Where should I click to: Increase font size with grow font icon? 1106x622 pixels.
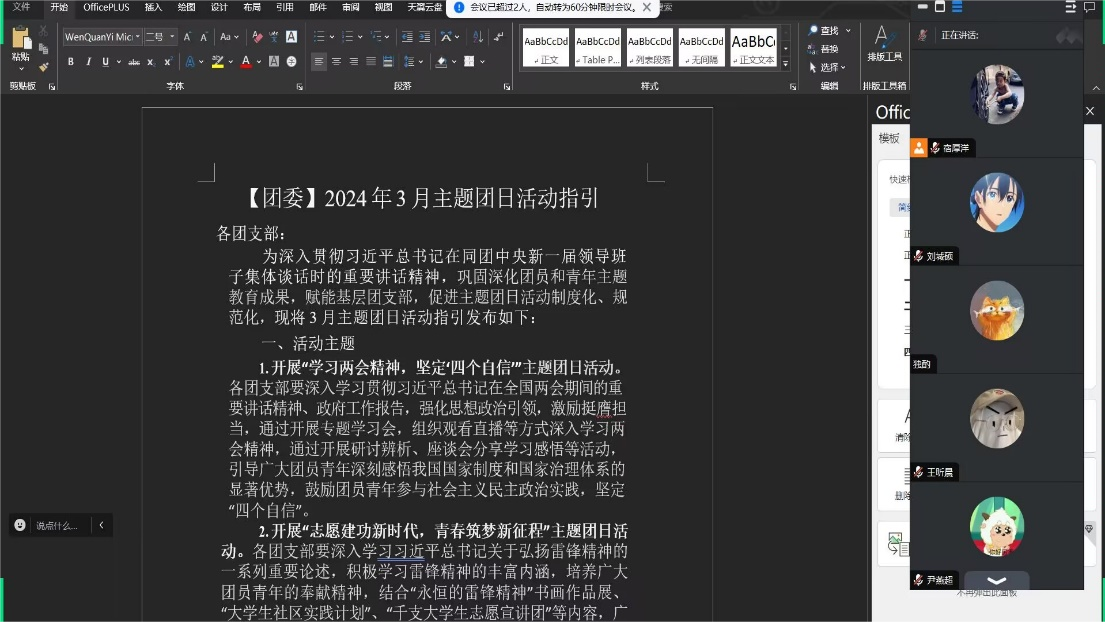[187, 37]
